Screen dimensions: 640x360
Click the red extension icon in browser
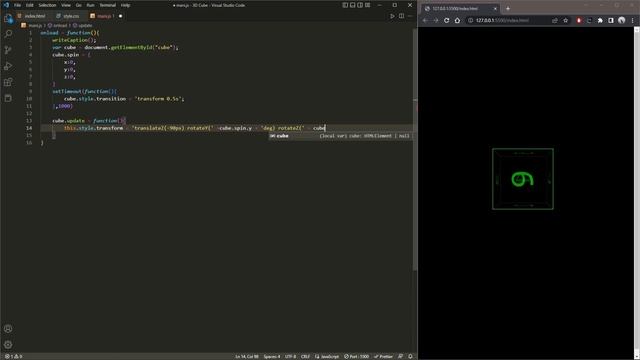pyautogui.click(x=579, y=20)
